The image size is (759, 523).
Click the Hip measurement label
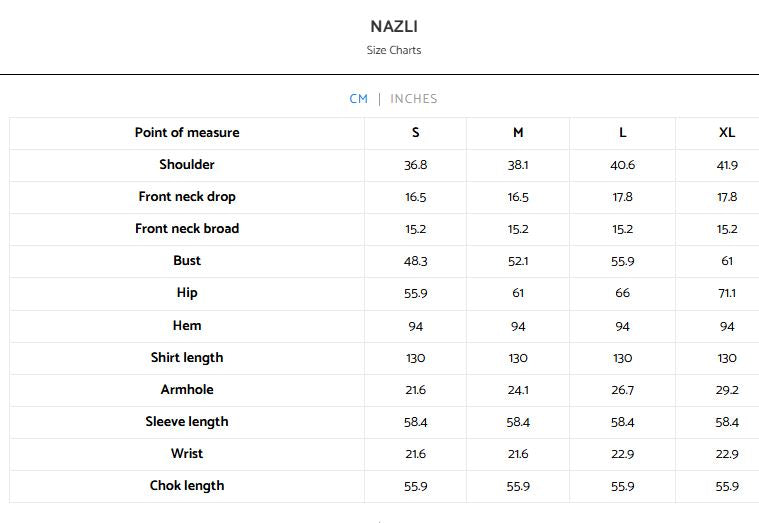(x=187, y=292)
